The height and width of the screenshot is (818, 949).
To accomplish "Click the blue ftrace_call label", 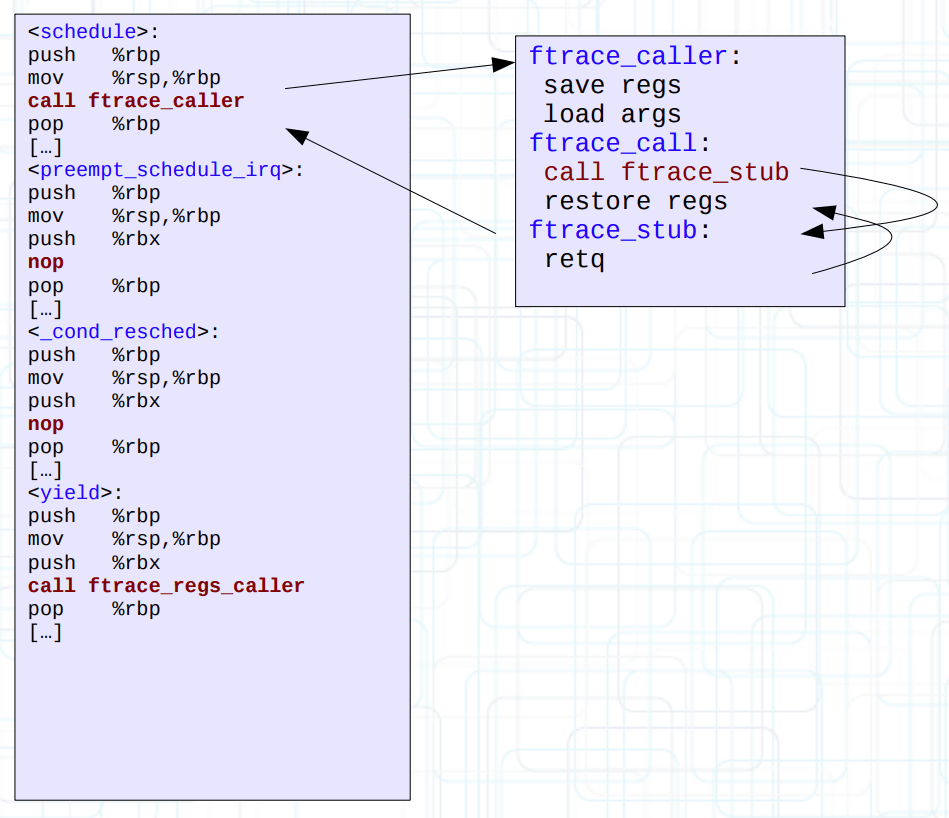I will click(612, 144).
